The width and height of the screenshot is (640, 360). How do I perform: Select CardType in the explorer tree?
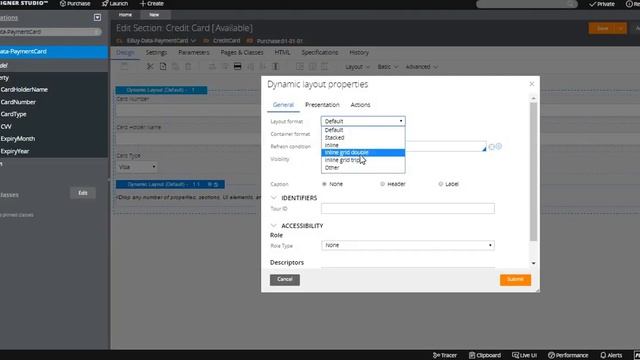click(x=13, y=114)
